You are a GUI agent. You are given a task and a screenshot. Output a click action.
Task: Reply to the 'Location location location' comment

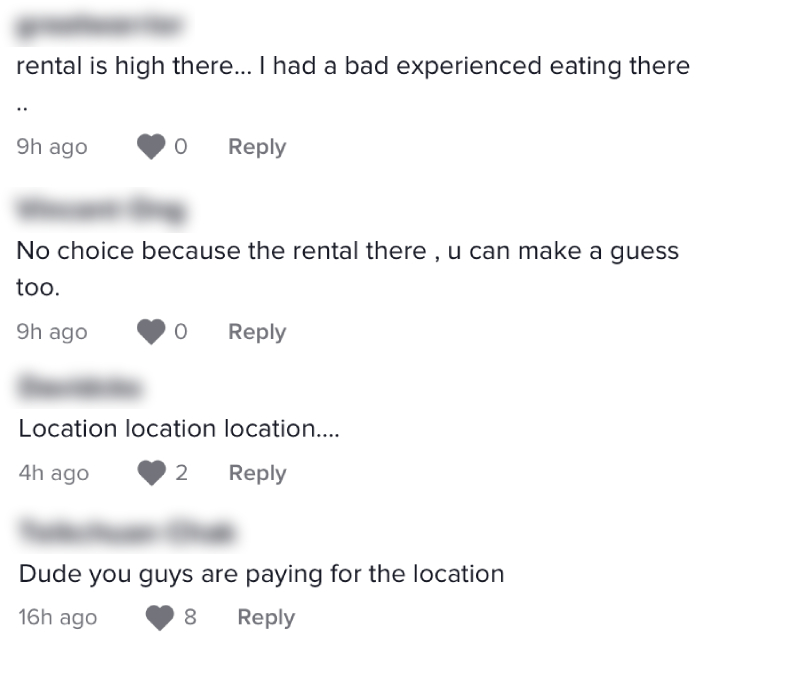258,473
